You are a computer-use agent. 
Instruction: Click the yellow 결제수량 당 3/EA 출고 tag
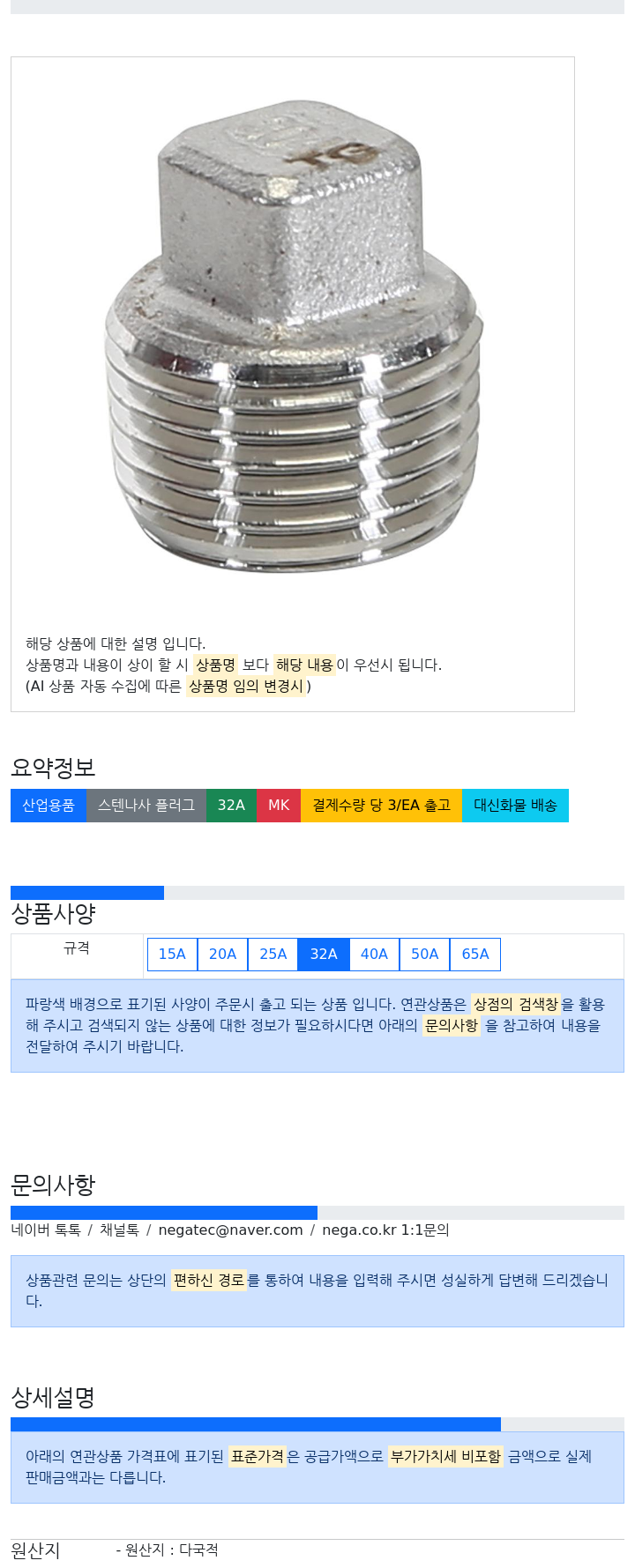point(381,806)
